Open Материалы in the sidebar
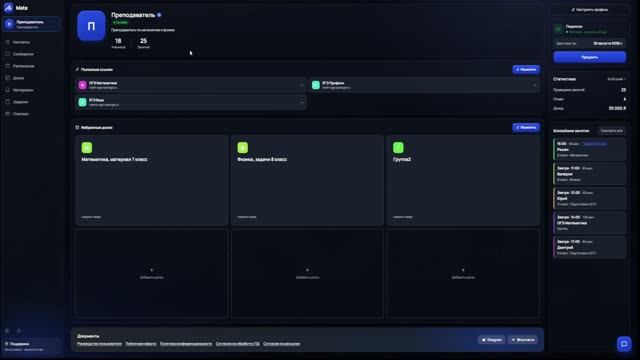Screen dimensions: 640x360 pos(23,90)
